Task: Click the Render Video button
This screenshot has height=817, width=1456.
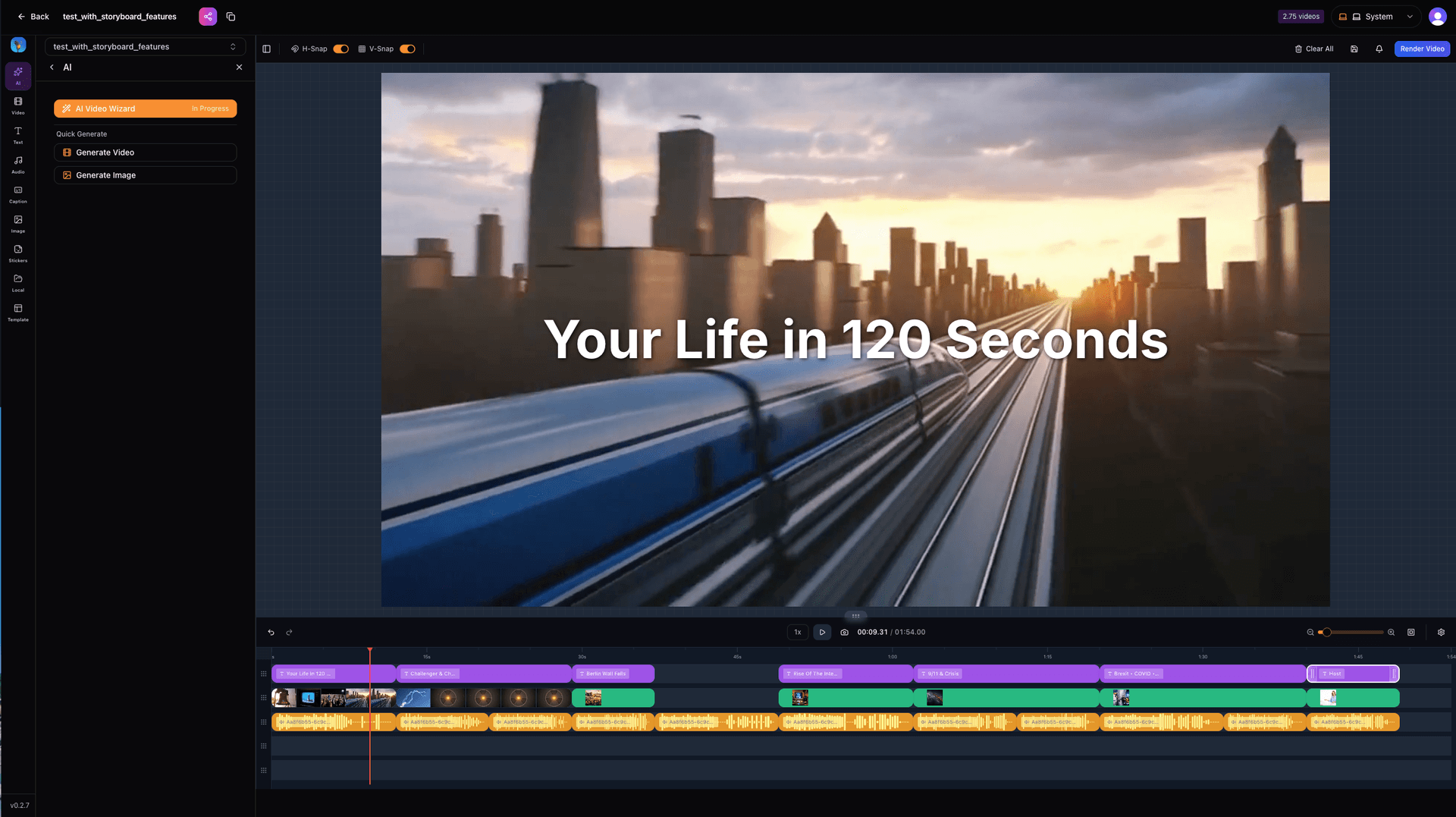Action: (1422, 49)
